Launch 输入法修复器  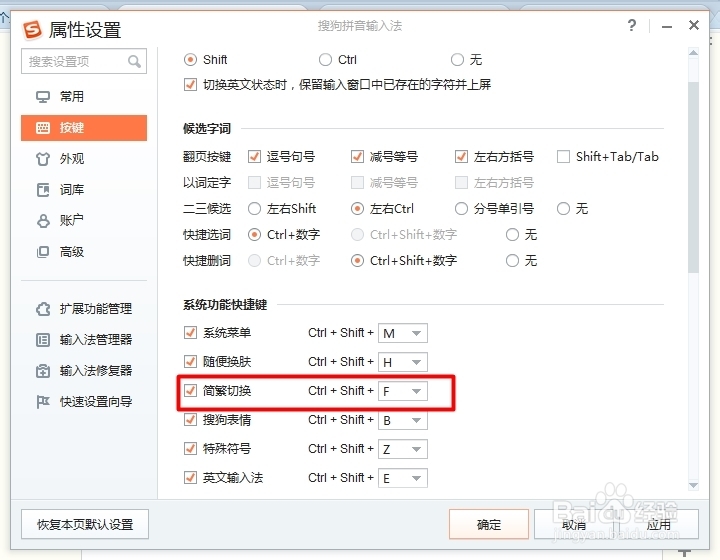click(x=84, y=371)
